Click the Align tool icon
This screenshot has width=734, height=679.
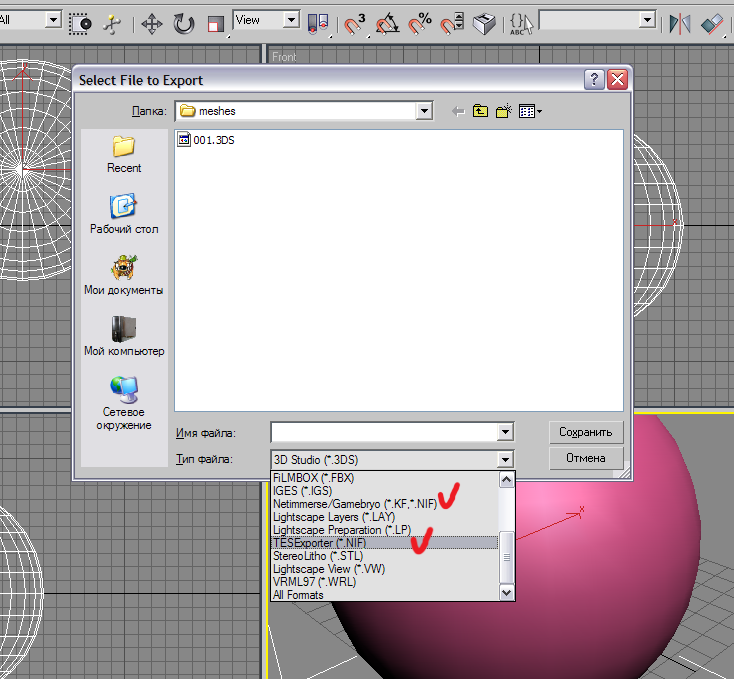[712, 23]
